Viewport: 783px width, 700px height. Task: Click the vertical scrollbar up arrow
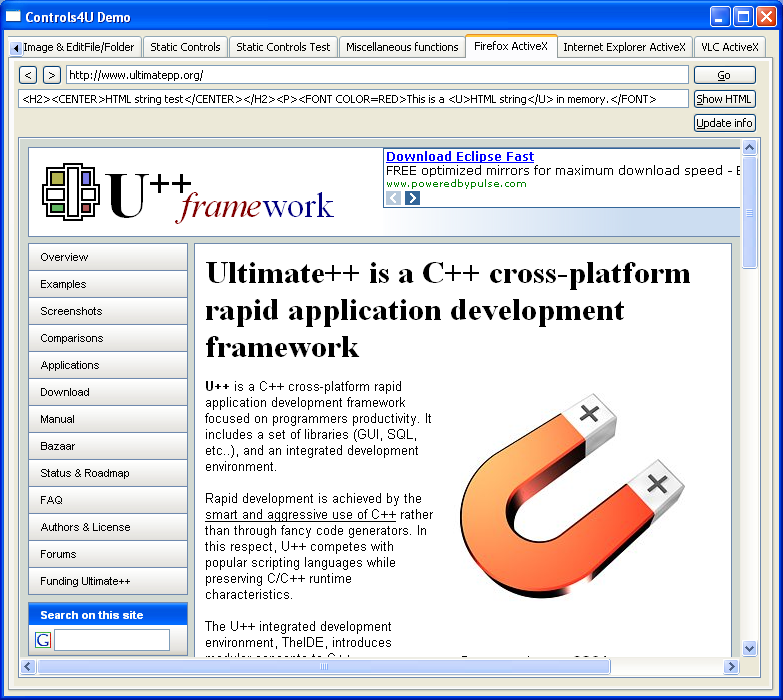[x=749, y=147]
